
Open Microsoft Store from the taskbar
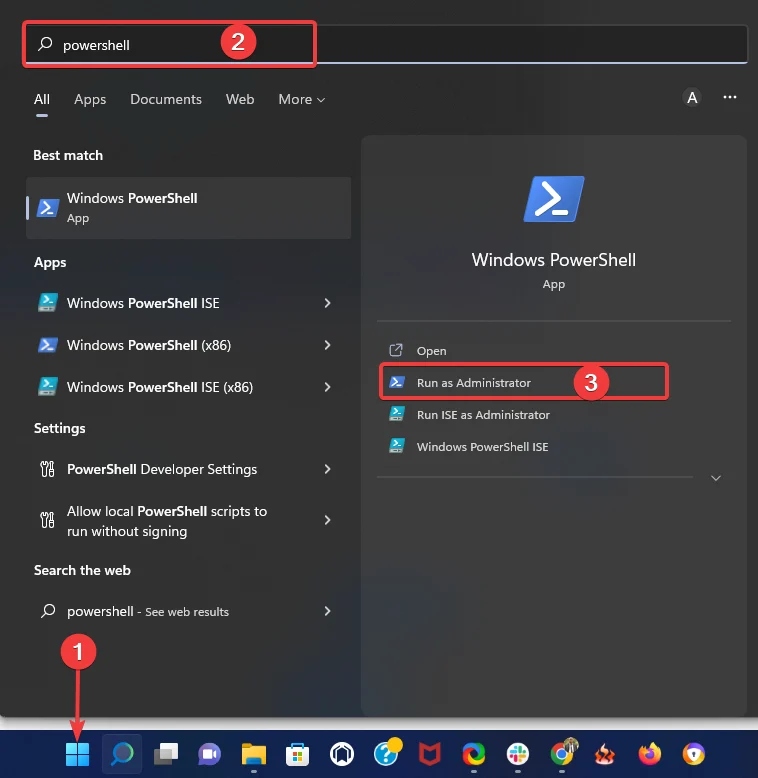point(297,754)
